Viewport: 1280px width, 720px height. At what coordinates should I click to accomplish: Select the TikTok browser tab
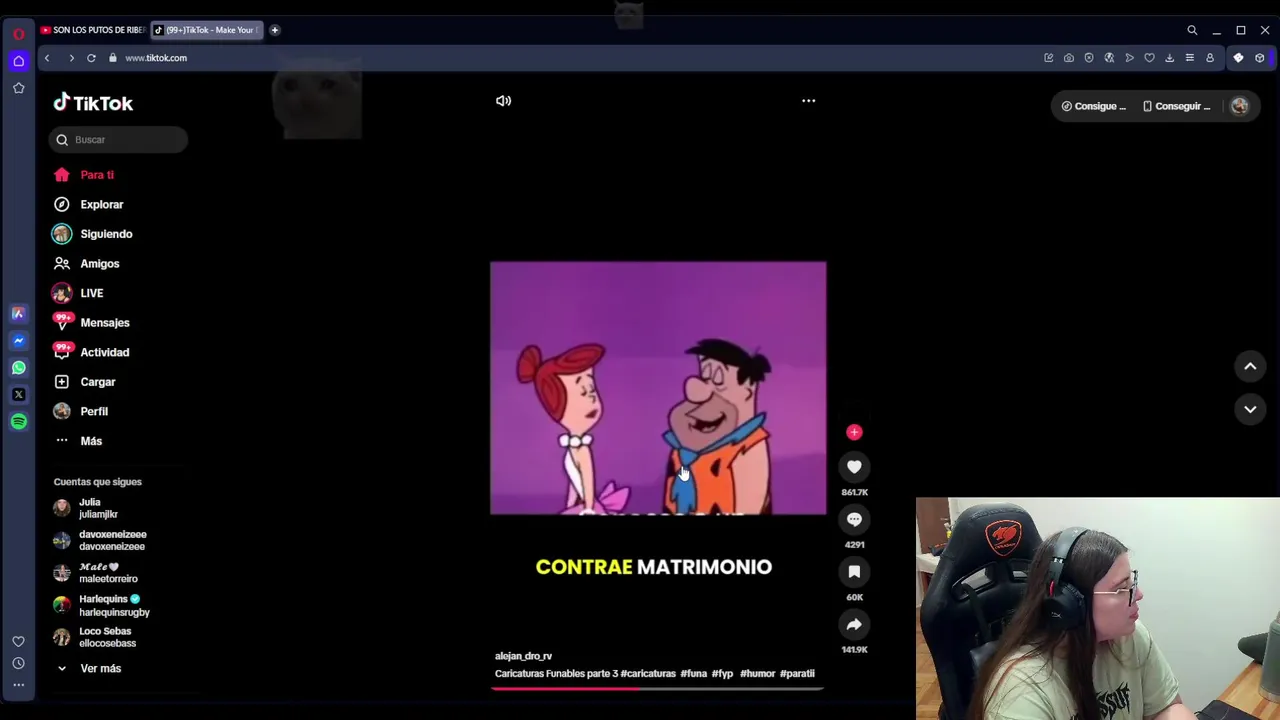(207, 30)
